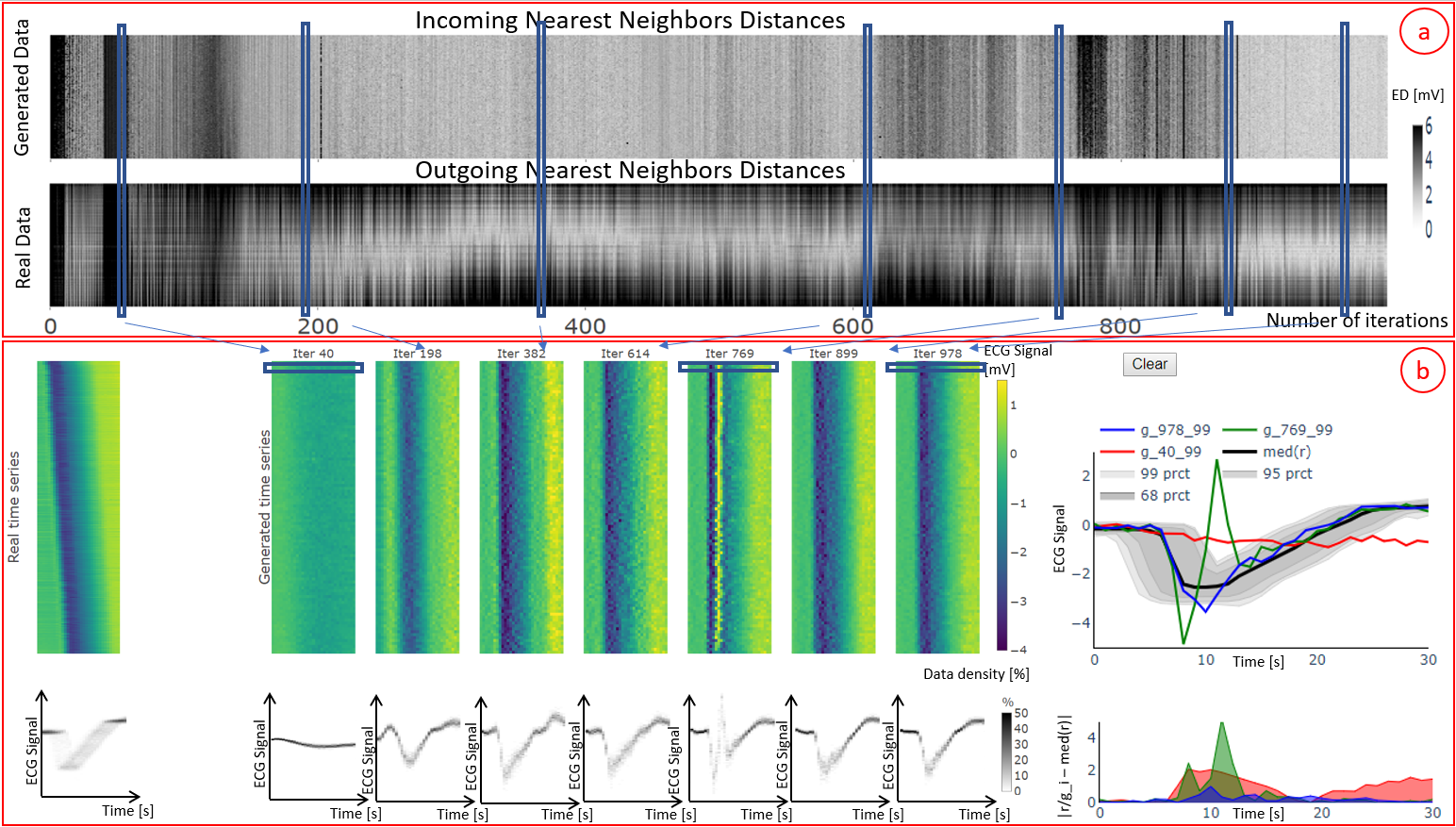Click the Real time series heatmap
Image resolution: width=1456 pixels, height=827 pixels.
(78, 507)
